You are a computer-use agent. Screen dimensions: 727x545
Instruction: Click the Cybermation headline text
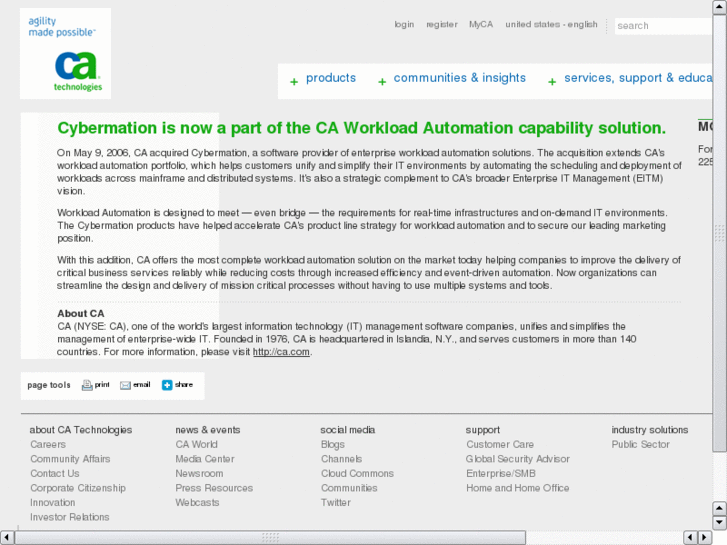pyautogui.click(x=362, y=128)
